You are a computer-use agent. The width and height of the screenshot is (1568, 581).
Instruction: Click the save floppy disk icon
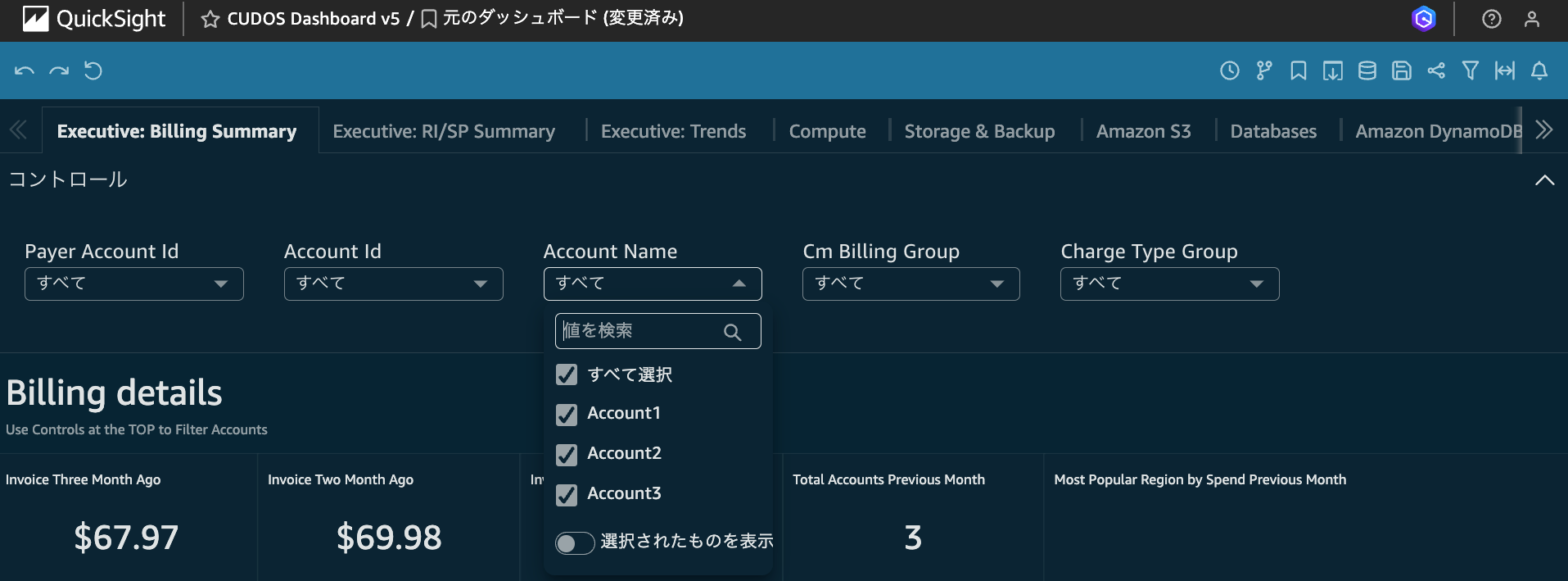point(1402,70)
